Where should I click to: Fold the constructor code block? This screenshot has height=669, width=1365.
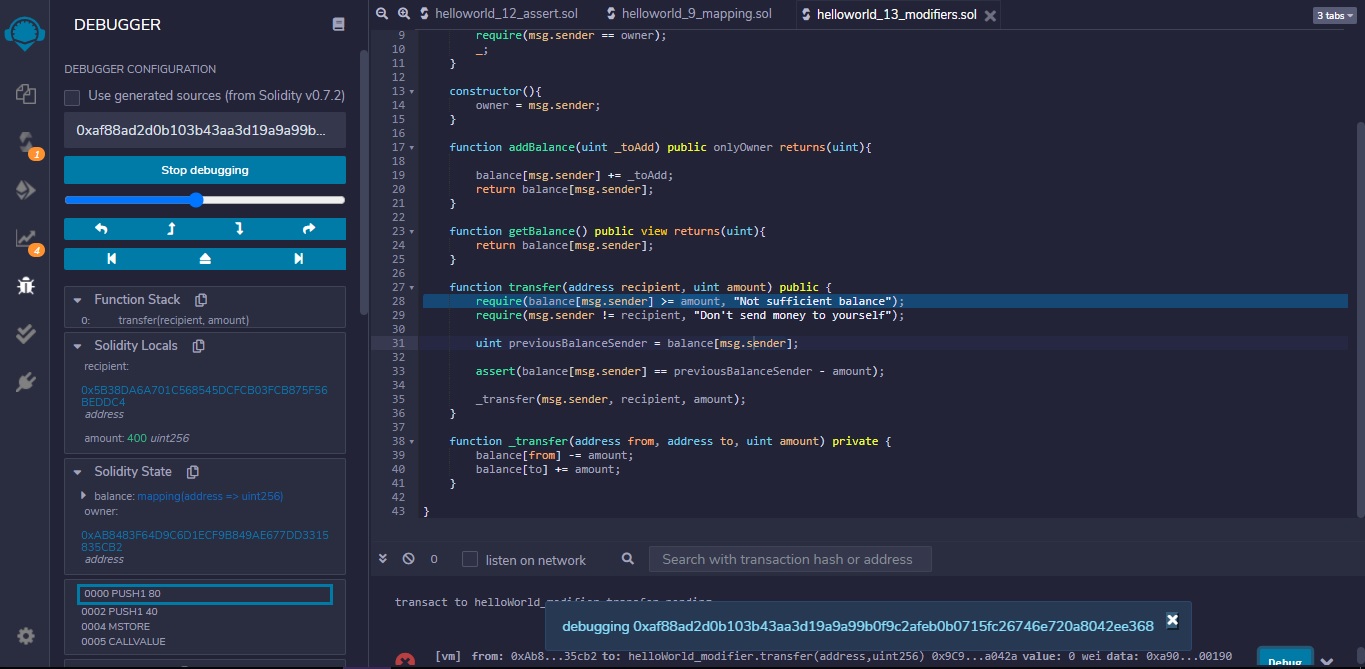click(x=412, y=91)
